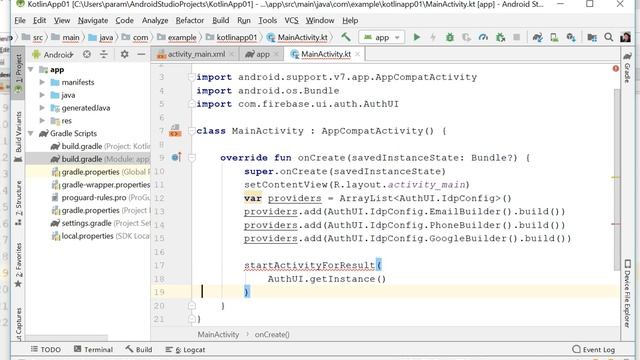This screenshot has height=360, width=640.
Task: Open the Device File Explorer panel
Action: tap(627, 293)
